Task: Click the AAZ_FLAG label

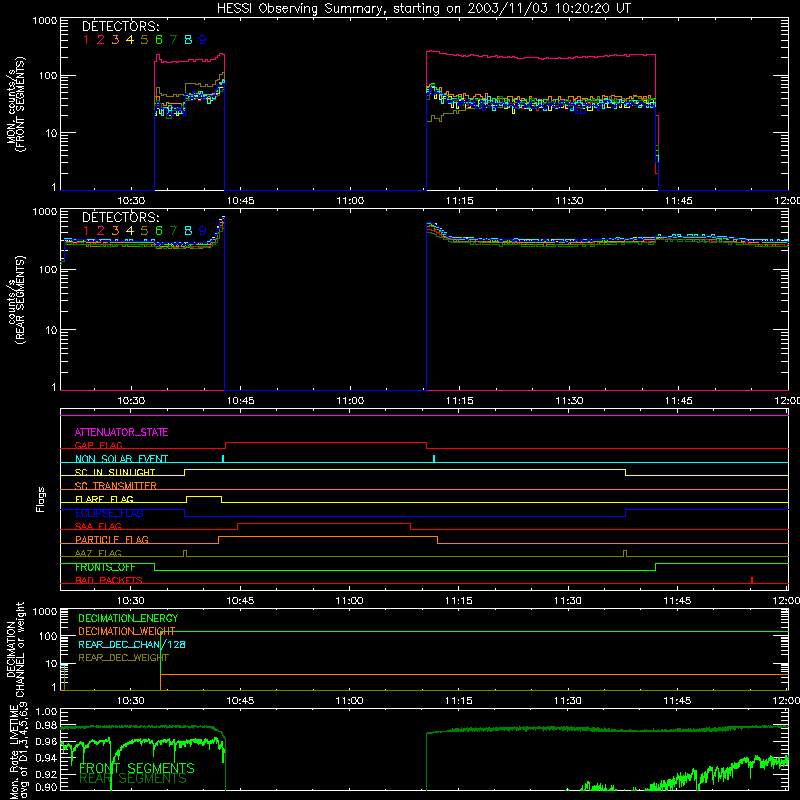Action: coord(98,554)
